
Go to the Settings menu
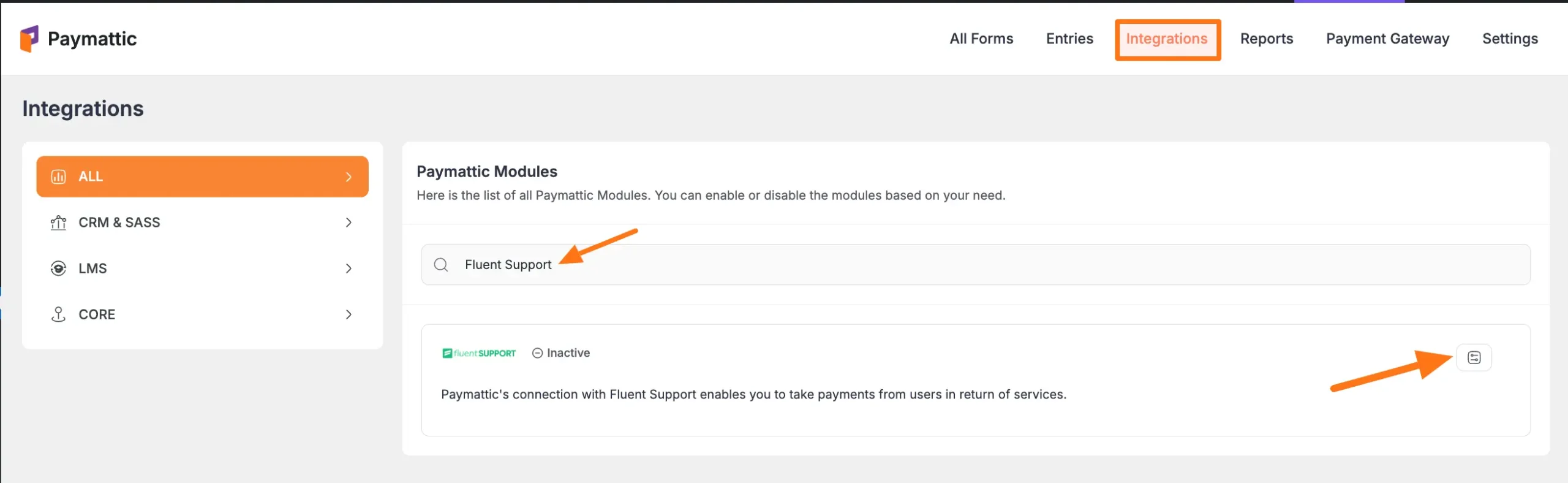coord(1510,39)
